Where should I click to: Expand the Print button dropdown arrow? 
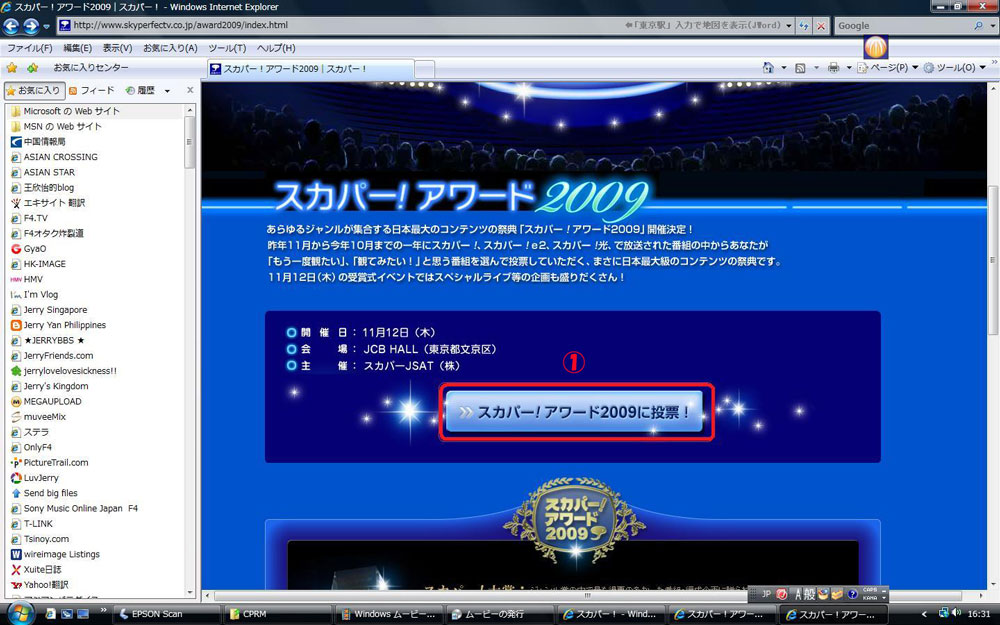[x=849, y=68]
